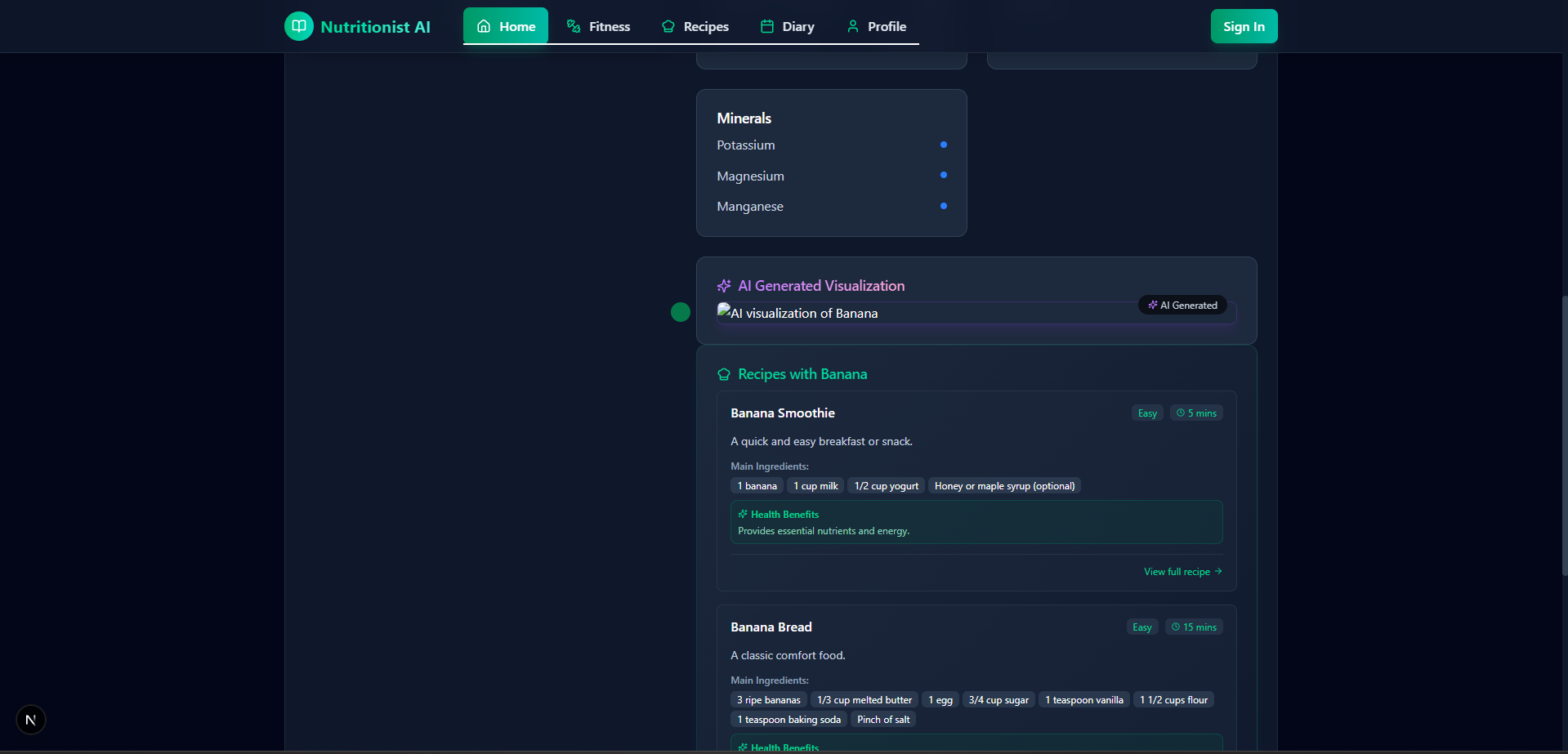
Task: Click 'A classic comfort food.' description
Action: (x=788, y=656)
